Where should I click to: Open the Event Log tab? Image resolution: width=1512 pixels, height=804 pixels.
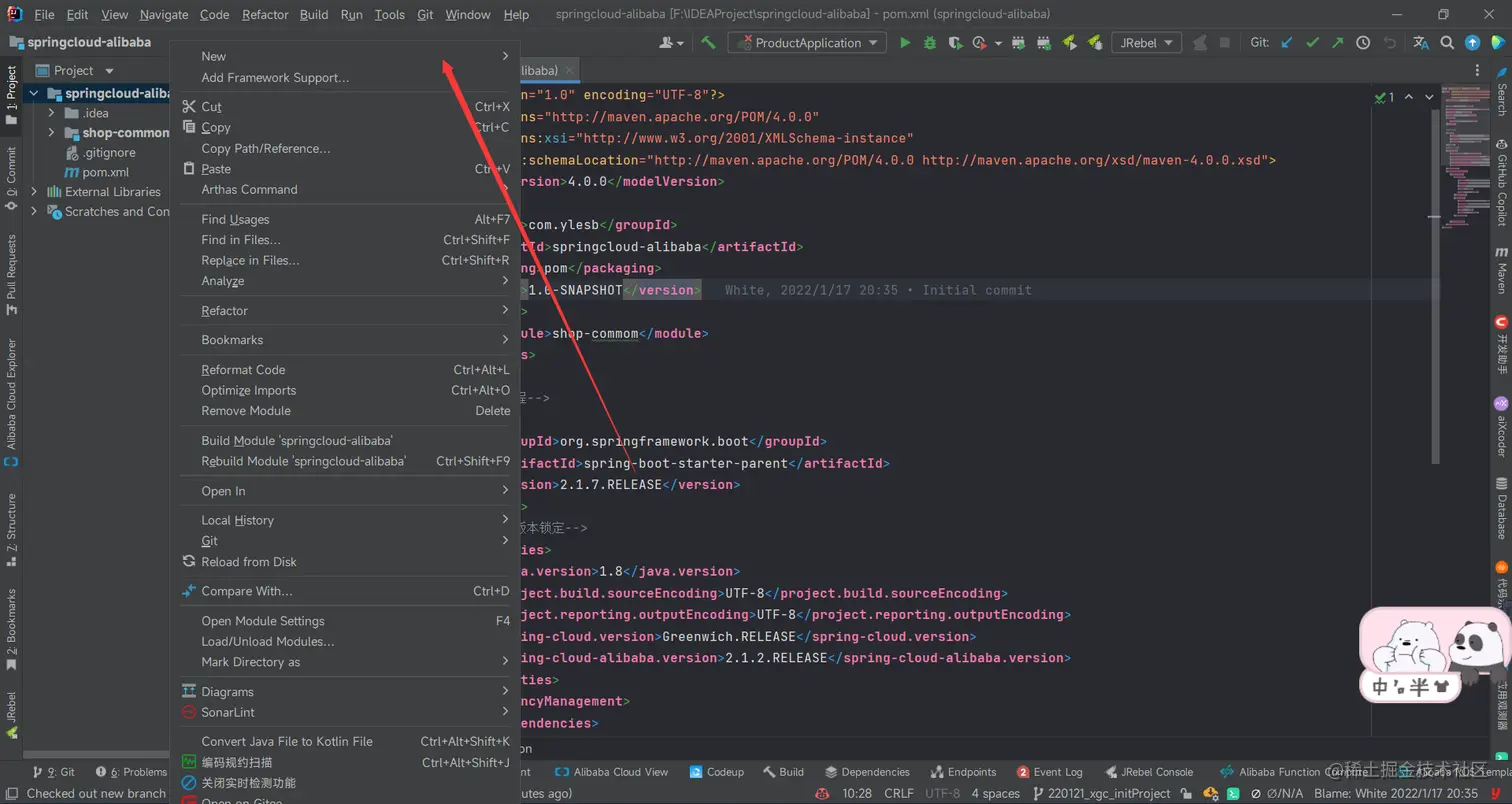point(1050,772)
